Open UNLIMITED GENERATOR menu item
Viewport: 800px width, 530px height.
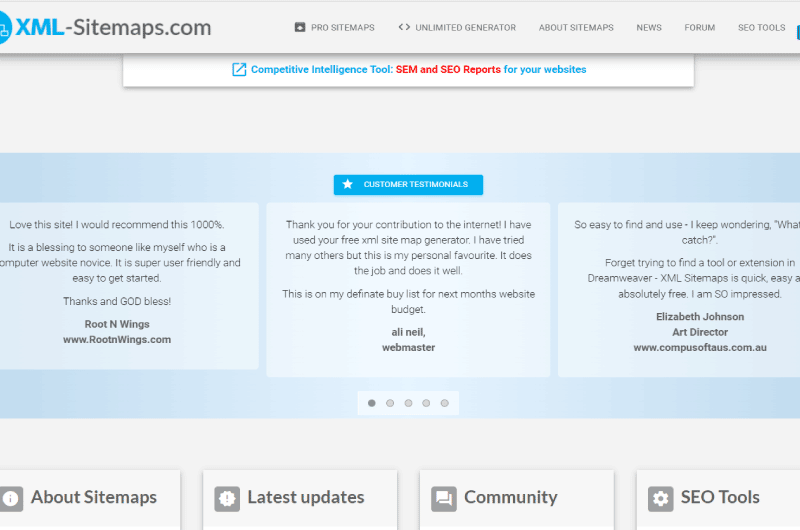pos(465,28)
